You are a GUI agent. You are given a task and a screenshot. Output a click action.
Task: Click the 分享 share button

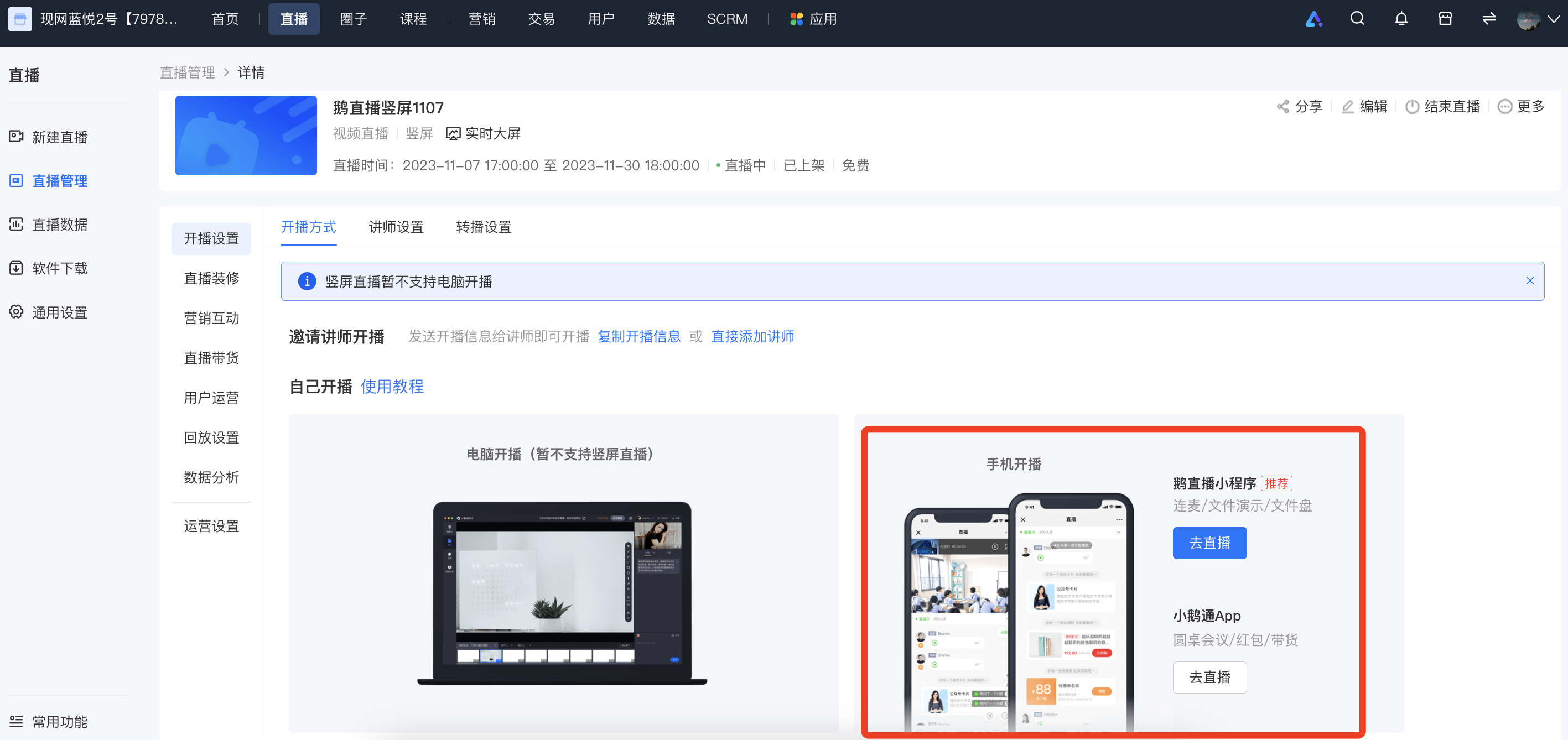tap(1300, 107)
